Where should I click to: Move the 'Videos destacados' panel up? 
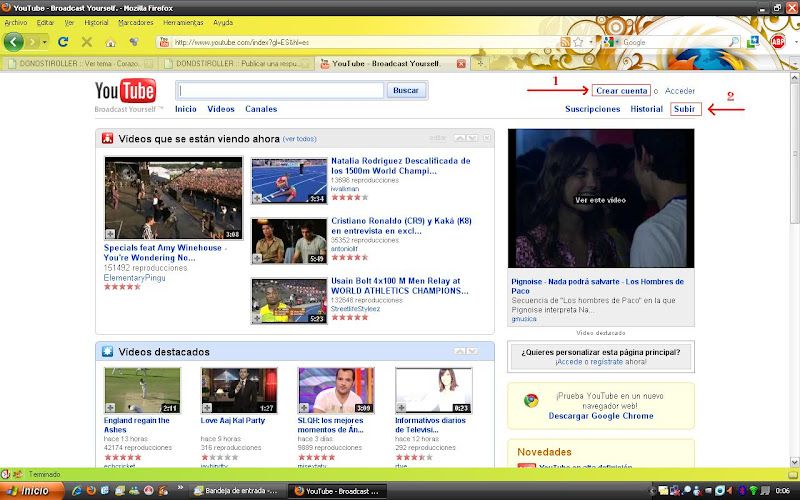pyautogui.click(x=459, y=351)
